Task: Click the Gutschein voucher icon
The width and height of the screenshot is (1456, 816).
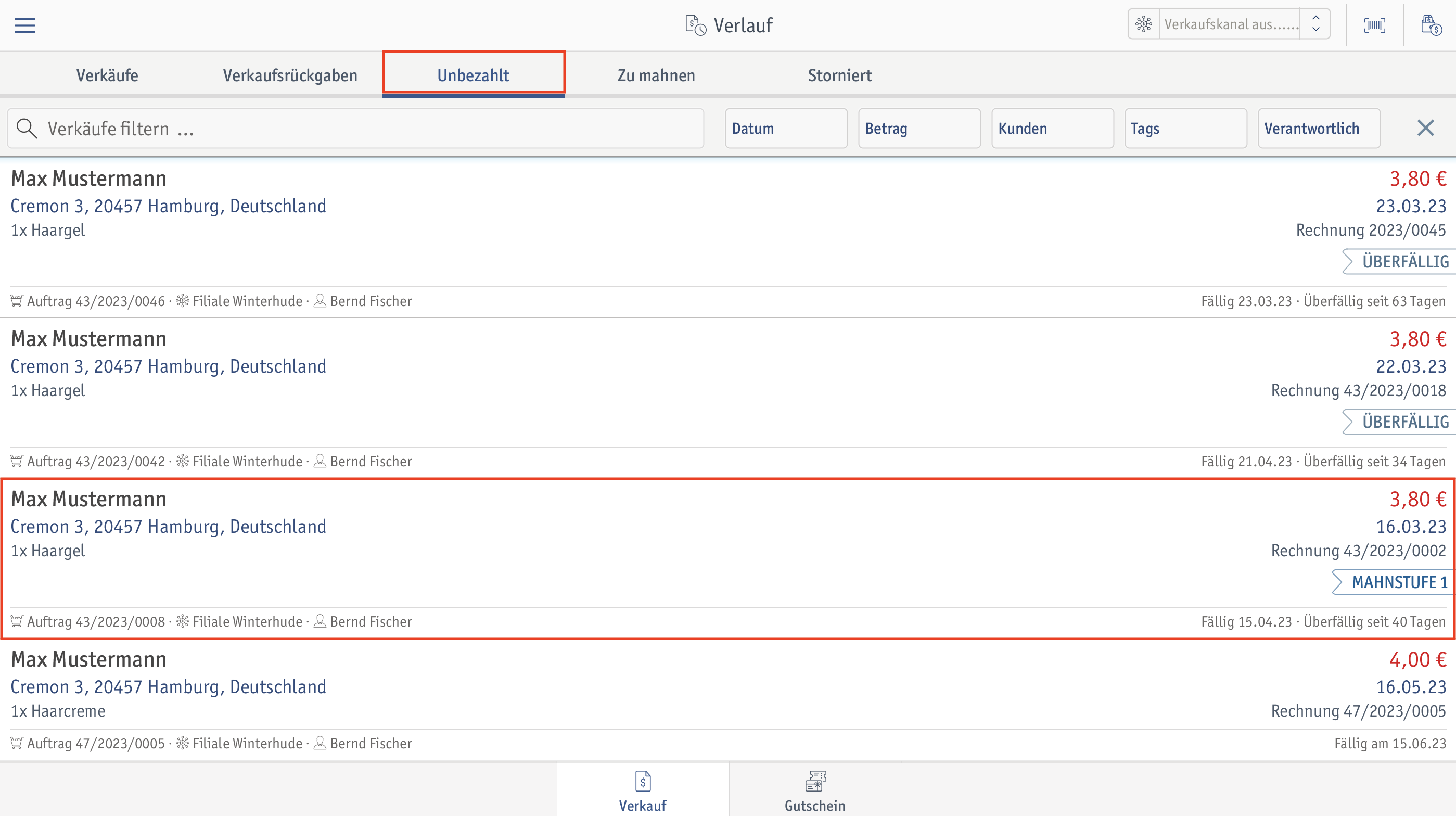Action: pyautogui.click(x=815, y=782)
